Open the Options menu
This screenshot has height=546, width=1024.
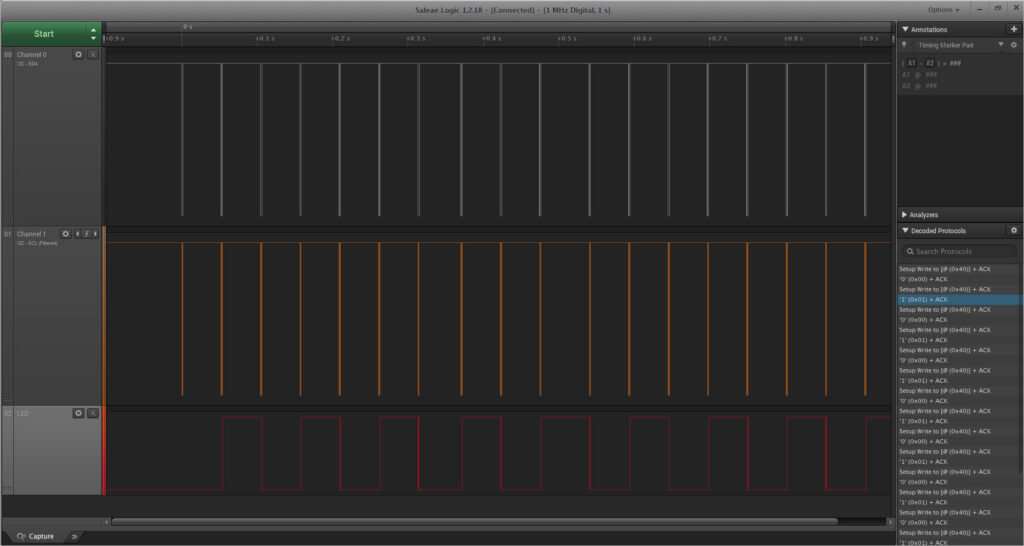(x=944, y=10)
